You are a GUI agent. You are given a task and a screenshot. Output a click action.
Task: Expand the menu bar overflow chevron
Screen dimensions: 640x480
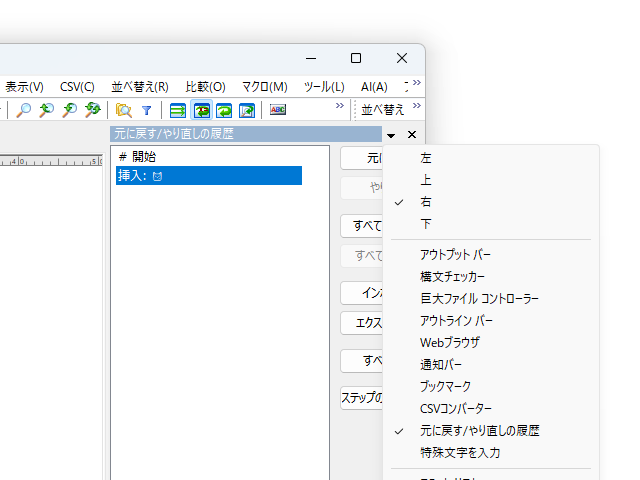tap(417, 82)
